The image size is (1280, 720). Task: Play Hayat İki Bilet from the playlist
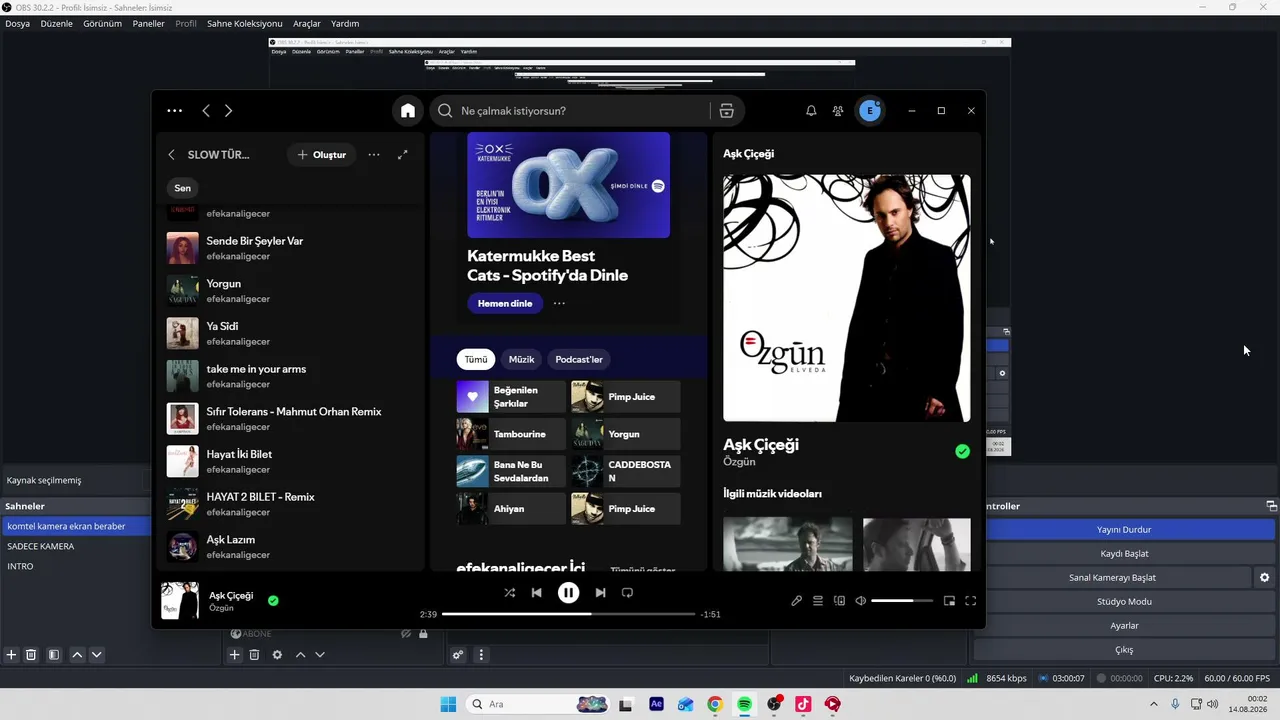point(291,461)
